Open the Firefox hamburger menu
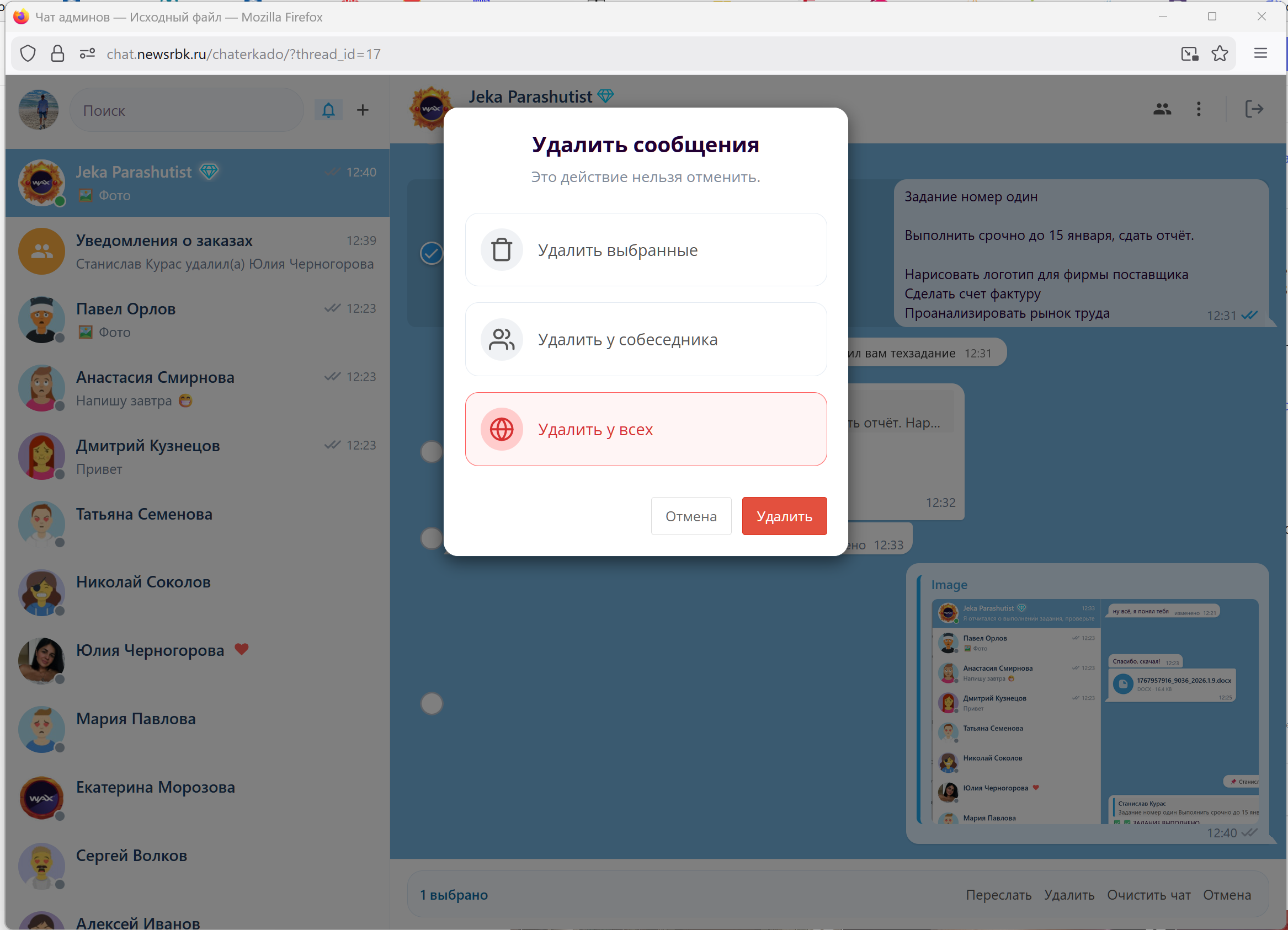Viewport: 1288px width, 930px height. [x=1260, y=53]
